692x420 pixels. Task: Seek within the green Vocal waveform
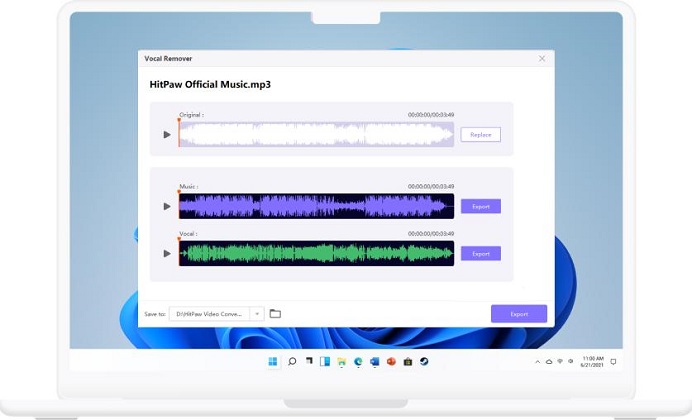(316, 253)
